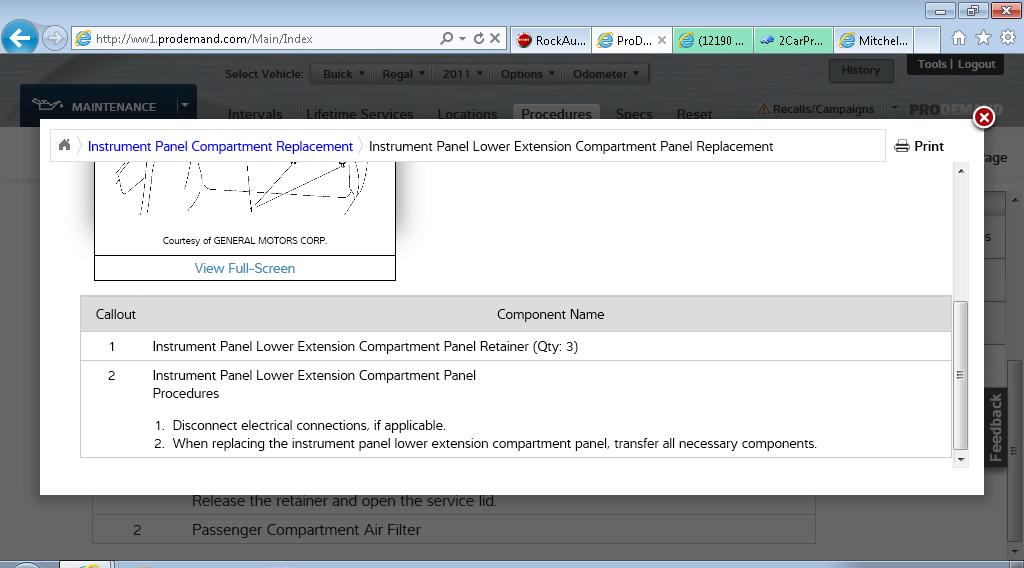
Task: Open the Intervals tab
Action: 255,114
